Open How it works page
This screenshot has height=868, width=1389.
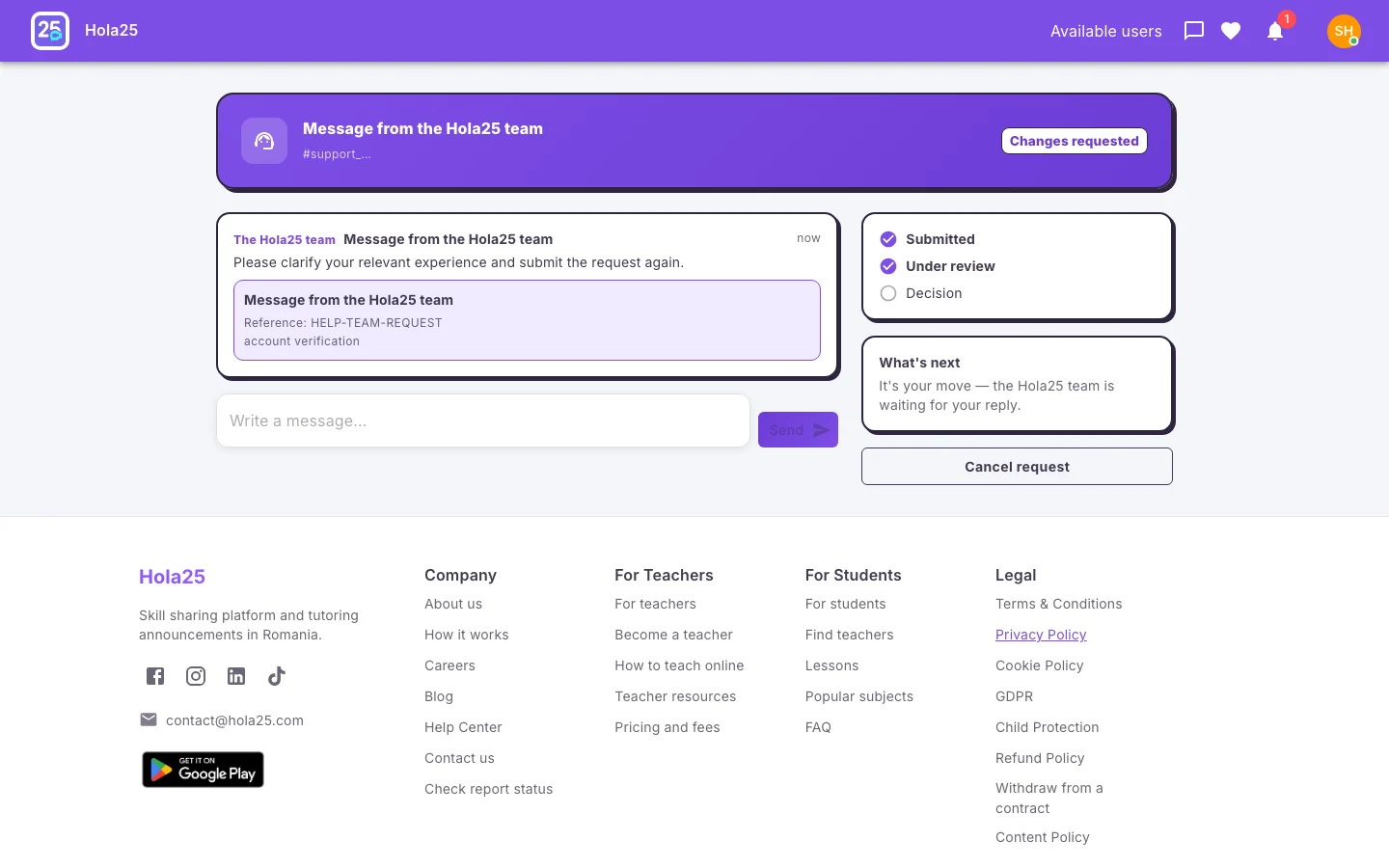(467, 635)
